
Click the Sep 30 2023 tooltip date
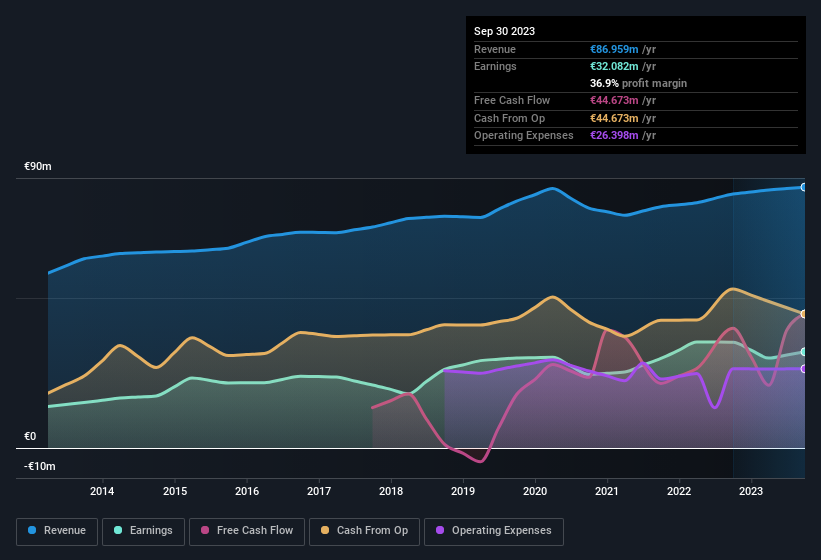[x=504, y=31]
